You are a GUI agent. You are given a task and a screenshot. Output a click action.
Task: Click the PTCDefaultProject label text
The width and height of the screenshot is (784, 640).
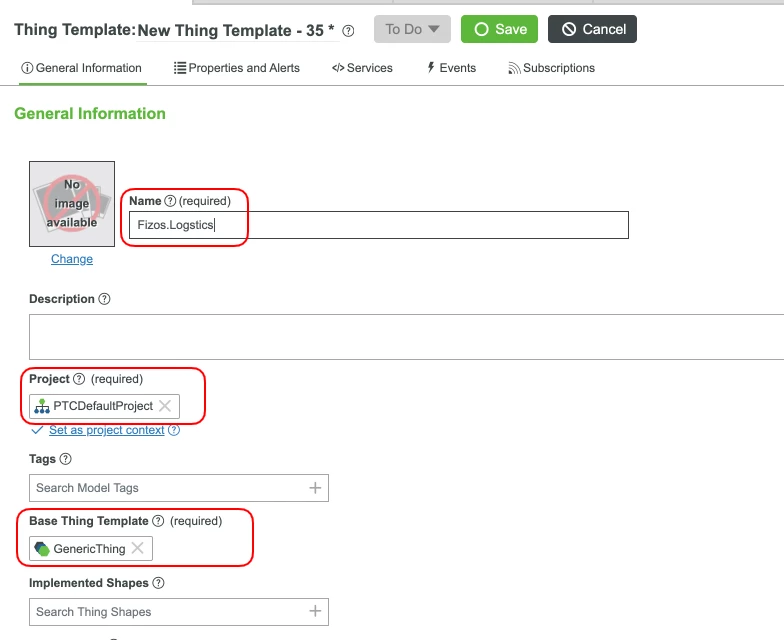coord(103,406)
